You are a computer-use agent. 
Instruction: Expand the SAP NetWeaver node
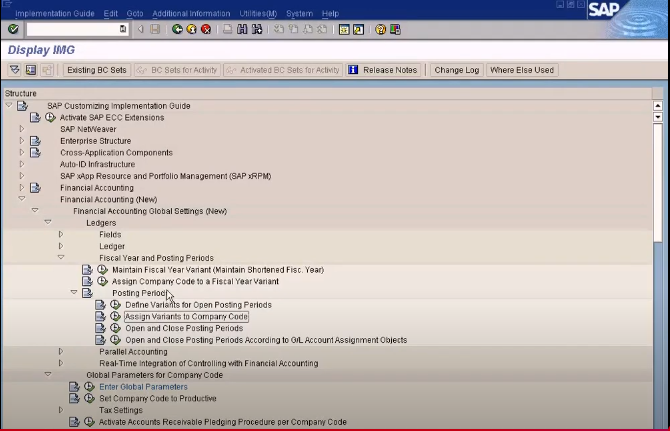(x=22, y=129)
